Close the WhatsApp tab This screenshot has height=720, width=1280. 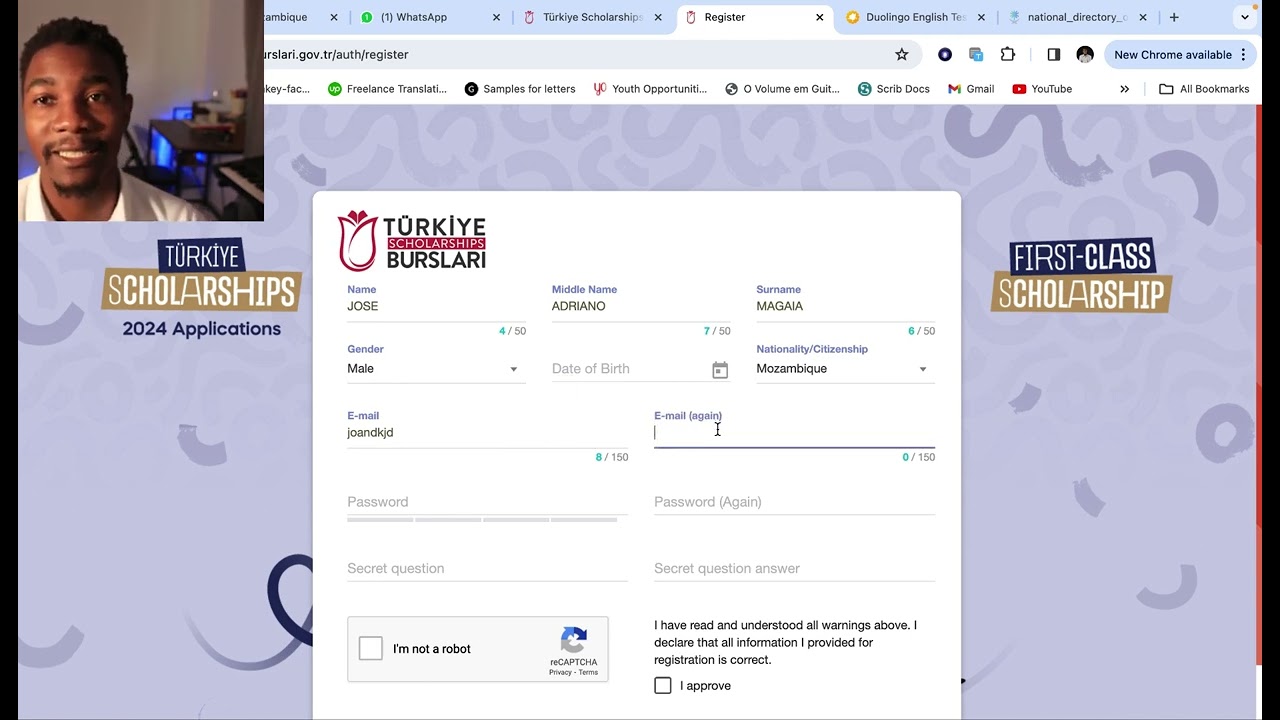[497, 17]
